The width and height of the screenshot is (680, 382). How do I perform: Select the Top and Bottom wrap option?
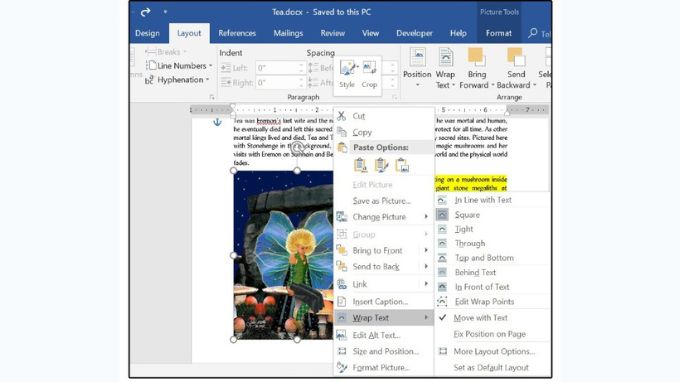[x=492, y=258]
